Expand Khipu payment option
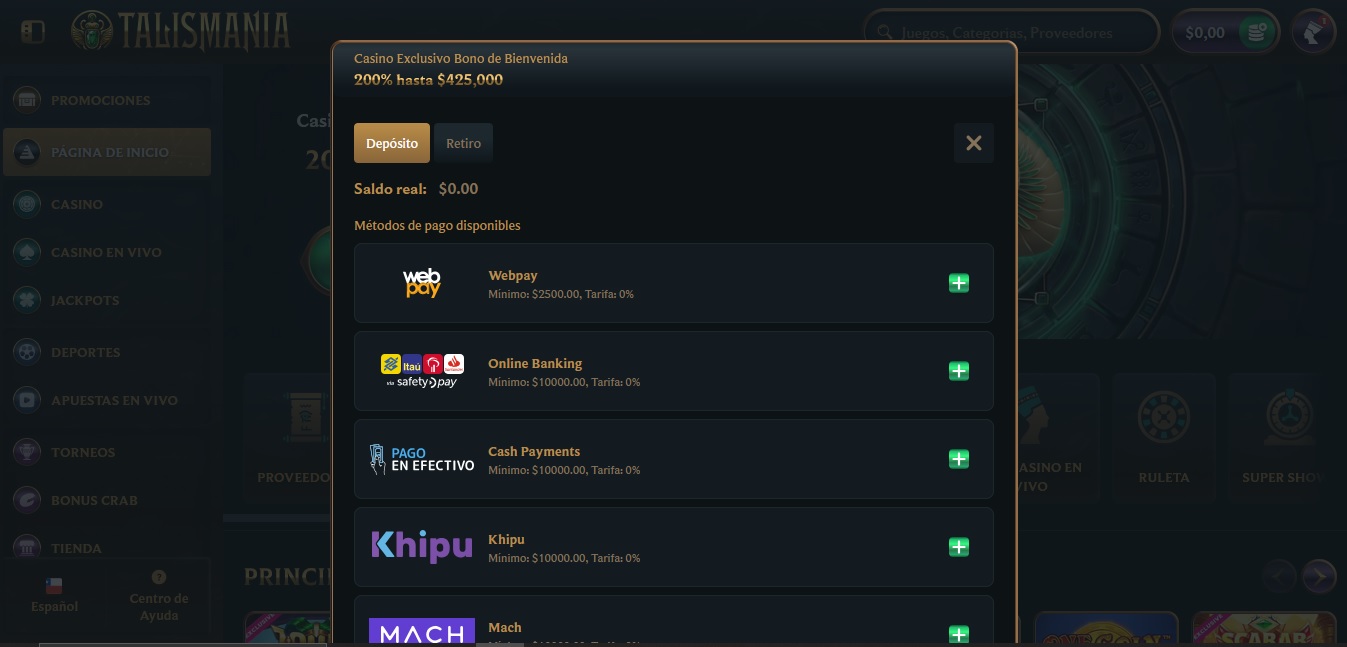 click(958, 547)
